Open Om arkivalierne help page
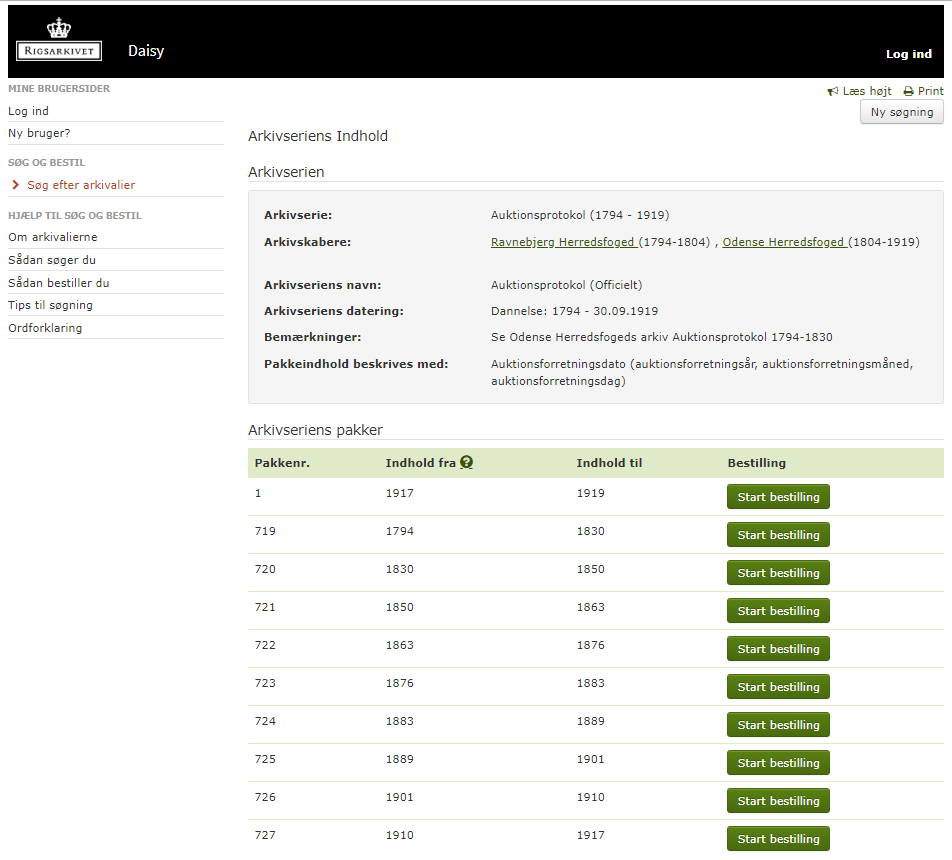952x860 pixels. 52,237
